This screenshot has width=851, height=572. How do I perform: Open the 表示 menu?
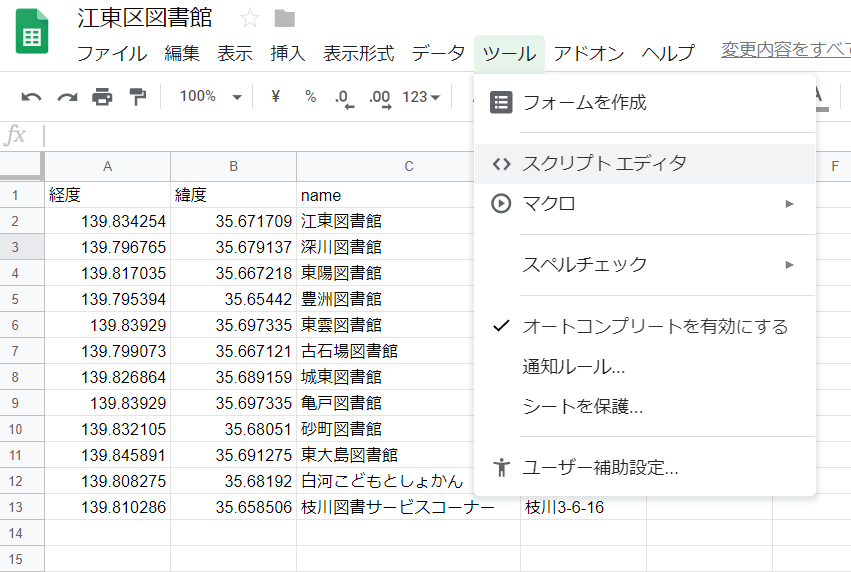pos(235,53)
